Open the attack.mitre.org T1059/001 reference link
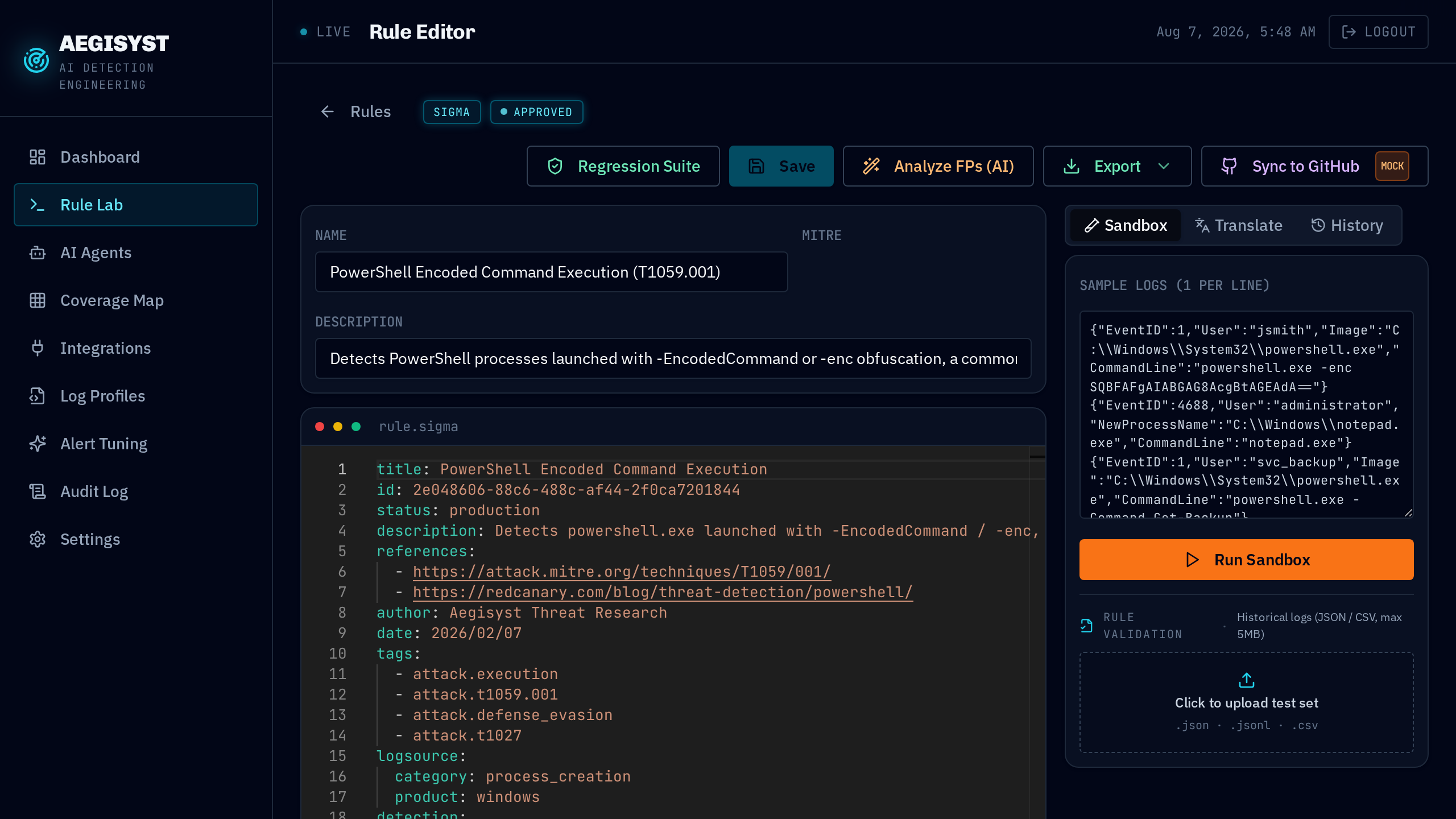This screenshot has height=819, width=1456. pos(622,572)
